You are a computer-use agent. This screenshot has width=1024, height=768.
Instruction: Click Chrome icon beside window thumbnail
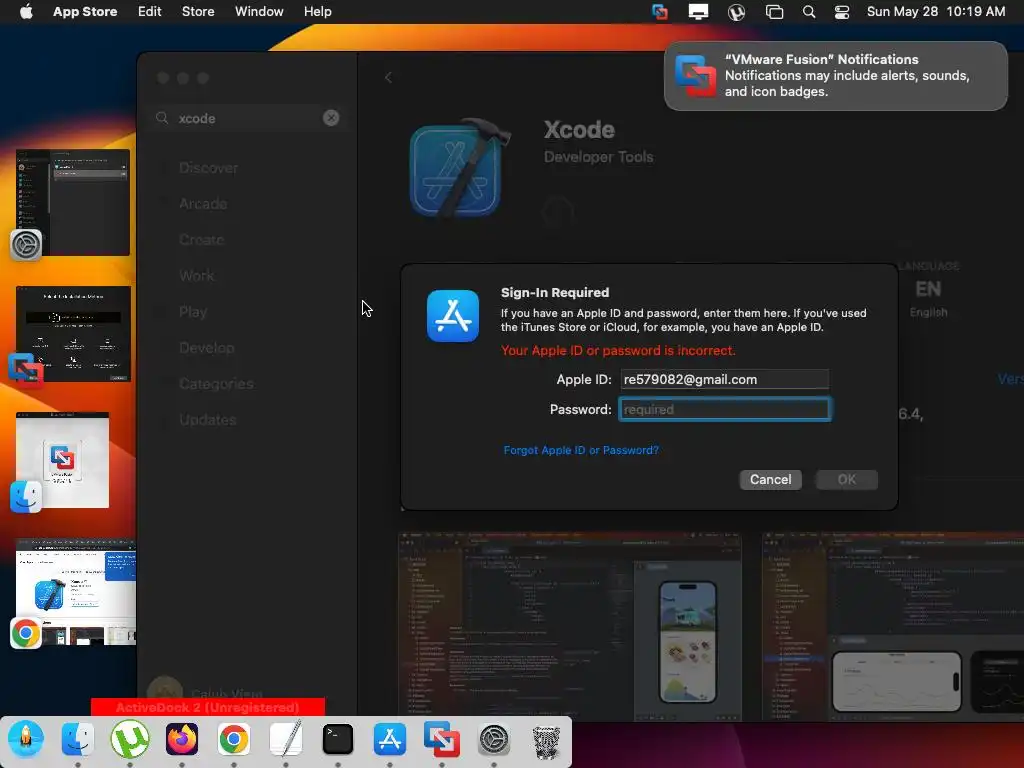click(x=26, y=633)
